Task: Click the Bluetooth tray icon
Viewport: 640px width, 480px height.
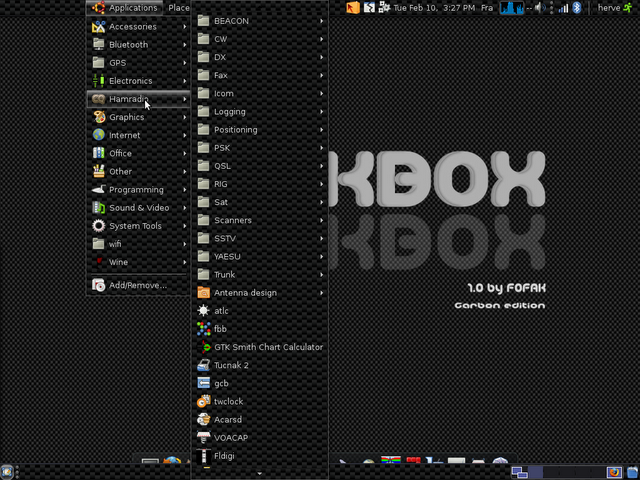Action: 577,7
